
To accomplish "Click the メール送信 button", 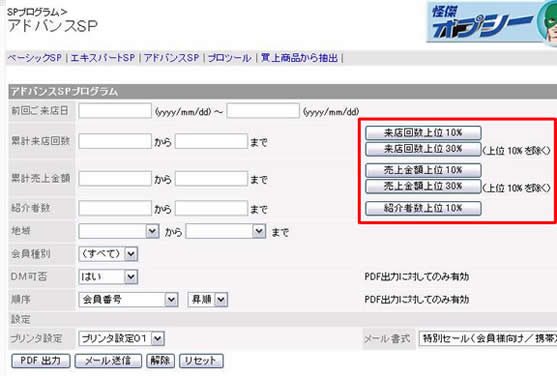I will 108,361.
